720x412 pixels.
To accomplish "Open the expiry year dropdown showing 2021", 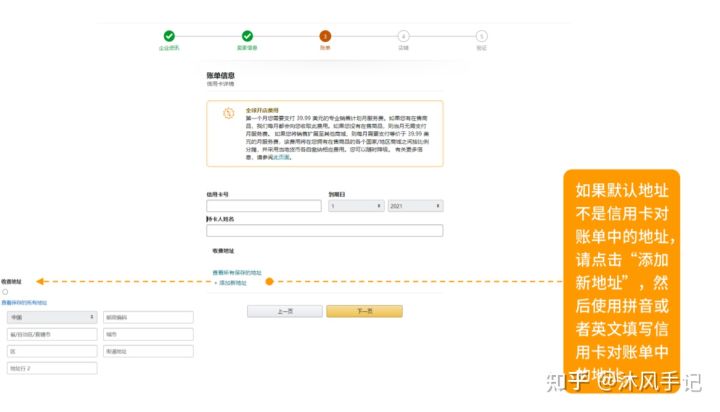I will coord(416,206).
